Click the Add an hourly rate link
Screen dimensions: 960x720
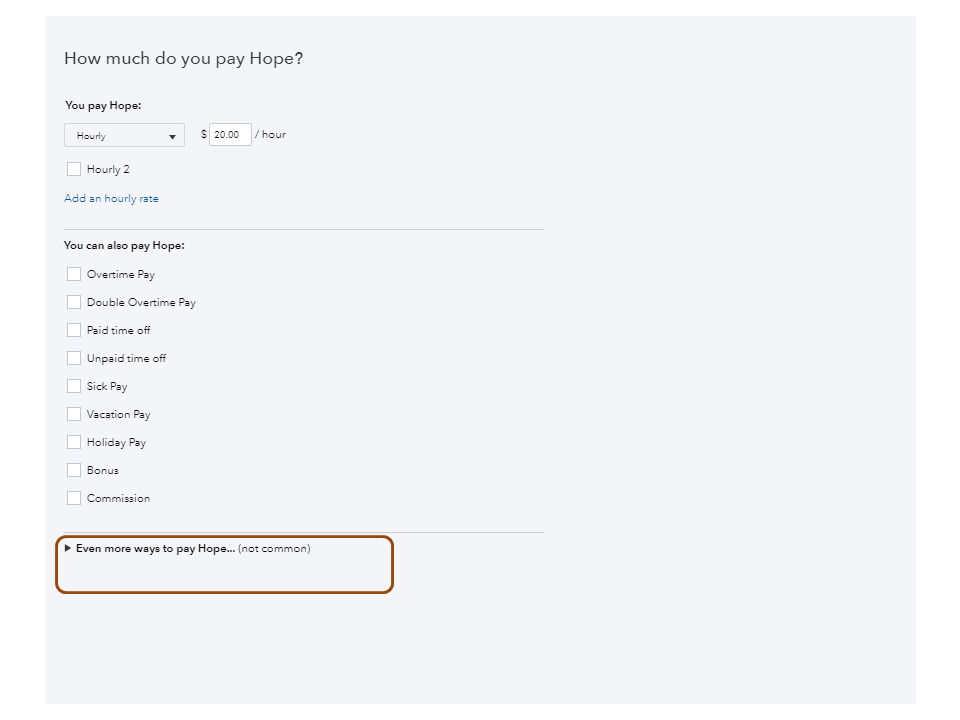pyautogui.click(x=111, y=199)
